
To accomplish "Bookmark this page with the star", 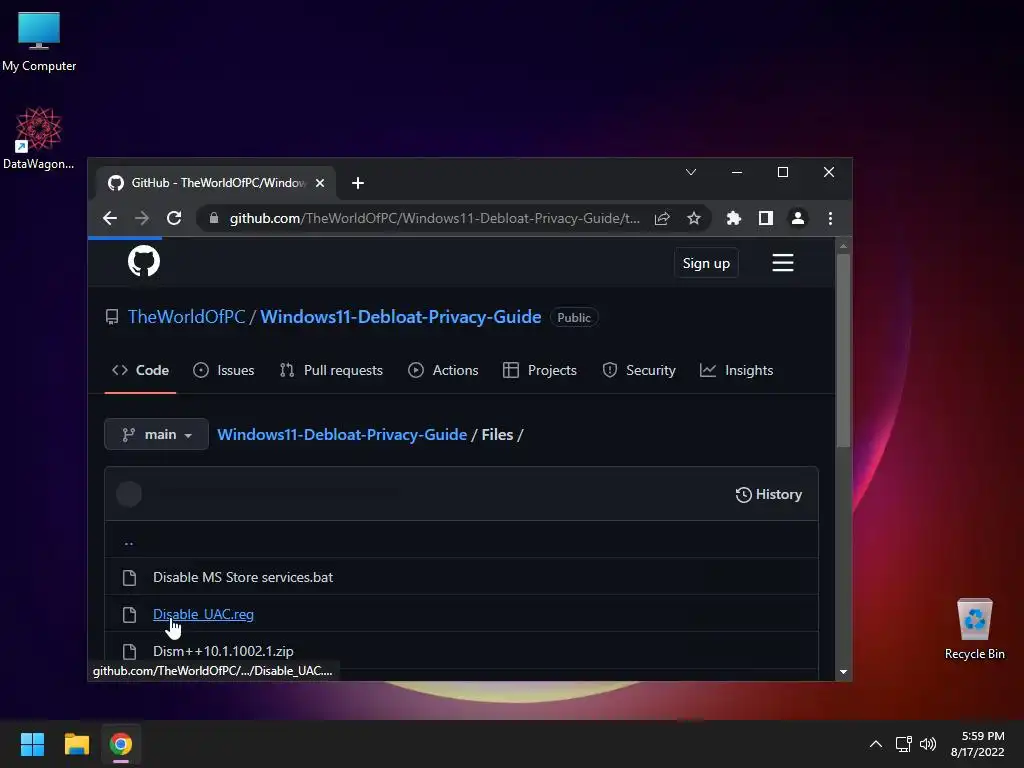I will click(x=694, y=218).
